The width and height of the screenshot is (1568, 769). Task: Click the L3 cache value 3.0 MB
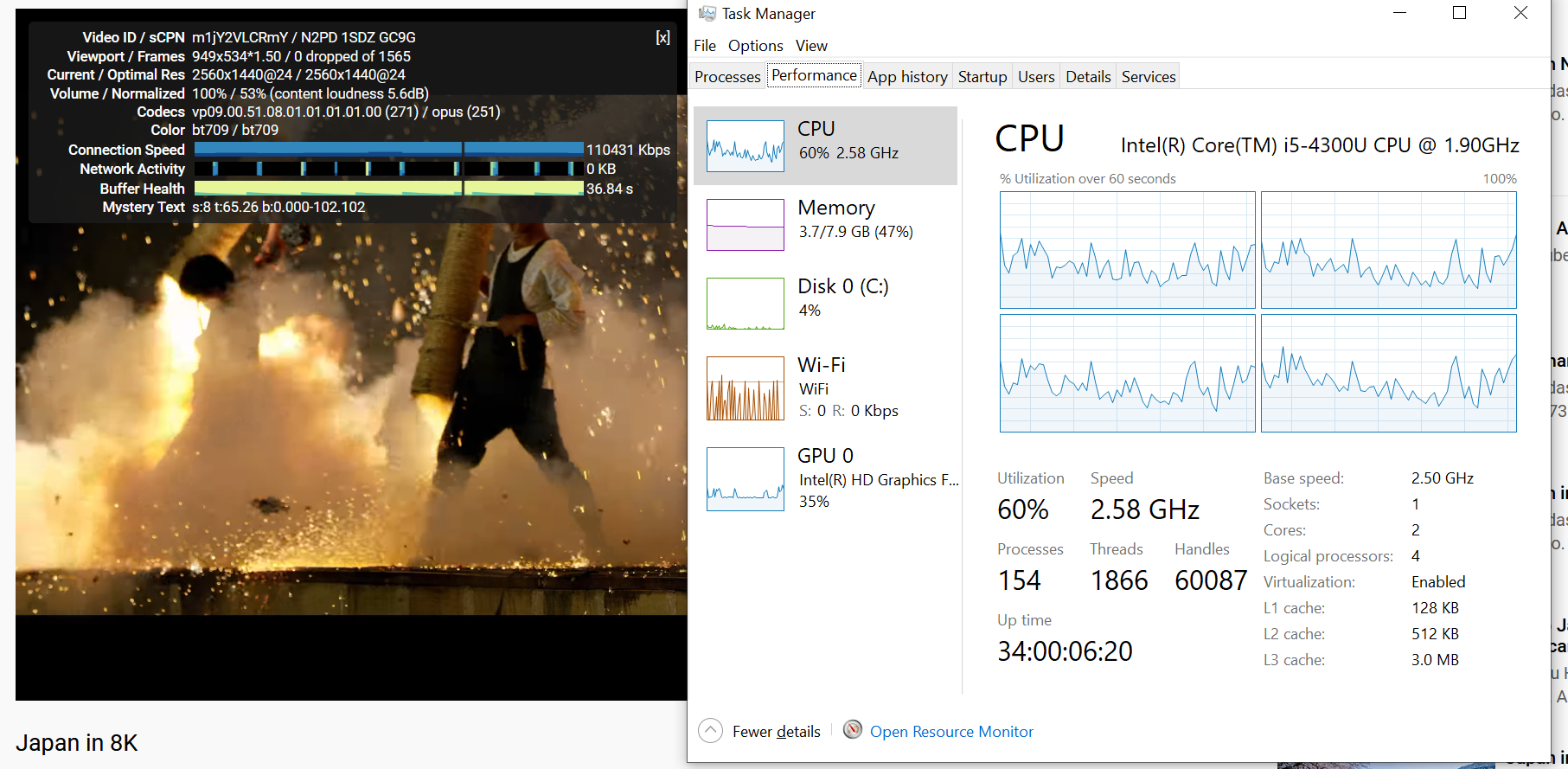click(x=1435, y=660)
